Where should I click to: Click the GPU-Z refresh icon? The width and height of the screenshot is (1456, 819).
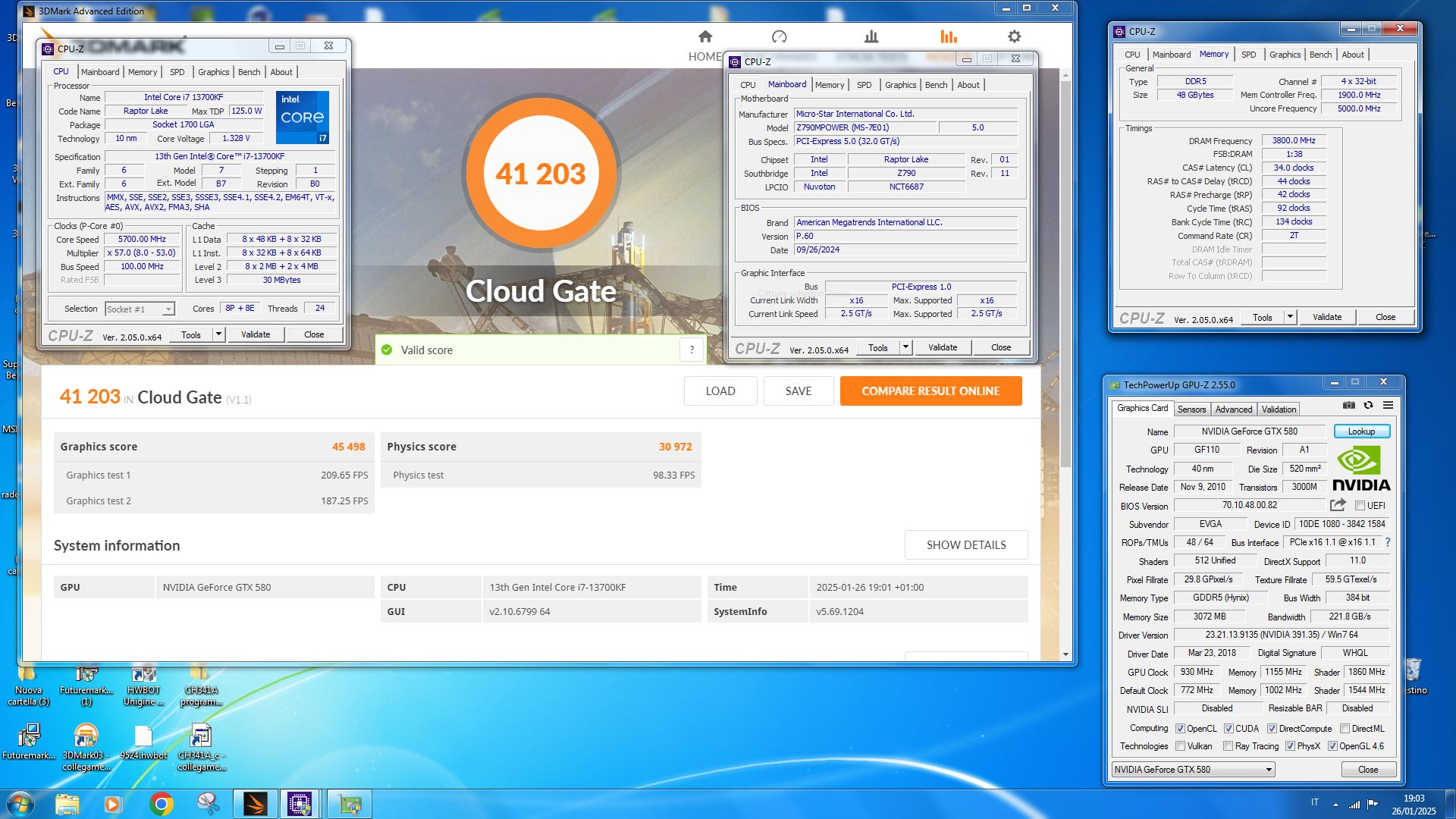point(1368,405)
